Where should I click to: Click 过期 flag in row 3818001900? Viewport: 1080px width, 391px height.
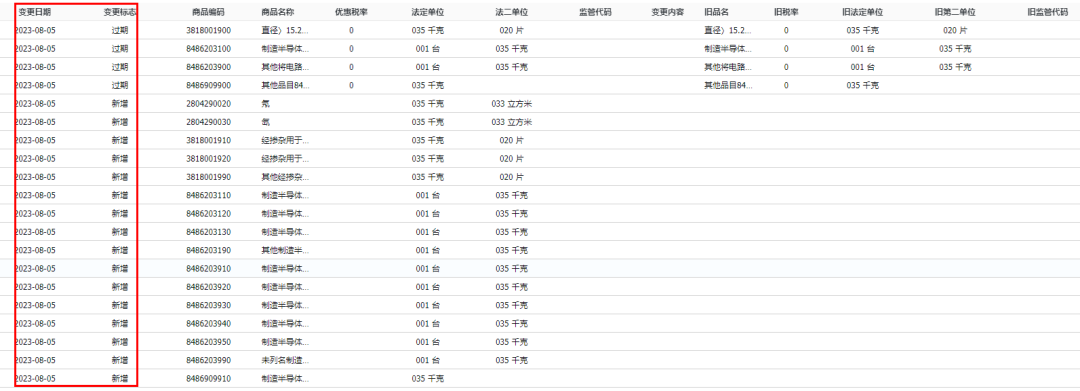(x=120, y=30)
